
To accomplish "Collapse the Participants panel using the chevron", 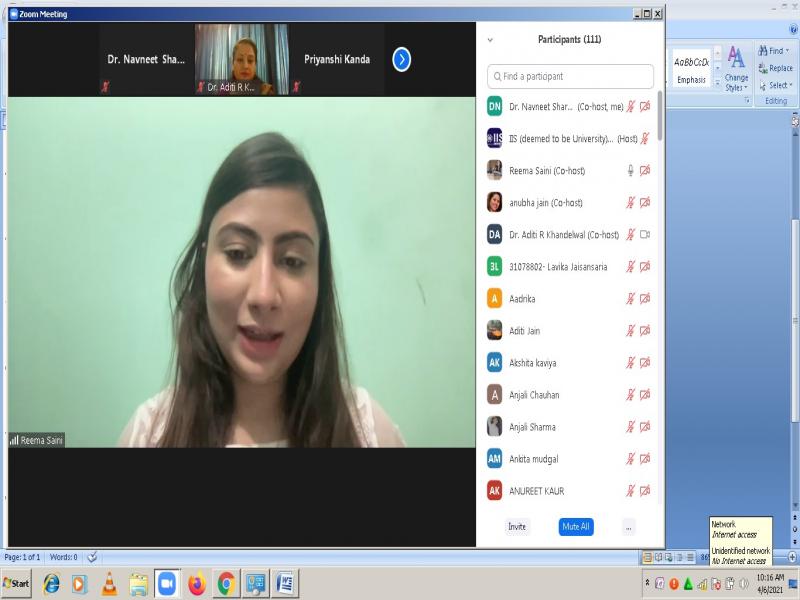I will point(490,40).
